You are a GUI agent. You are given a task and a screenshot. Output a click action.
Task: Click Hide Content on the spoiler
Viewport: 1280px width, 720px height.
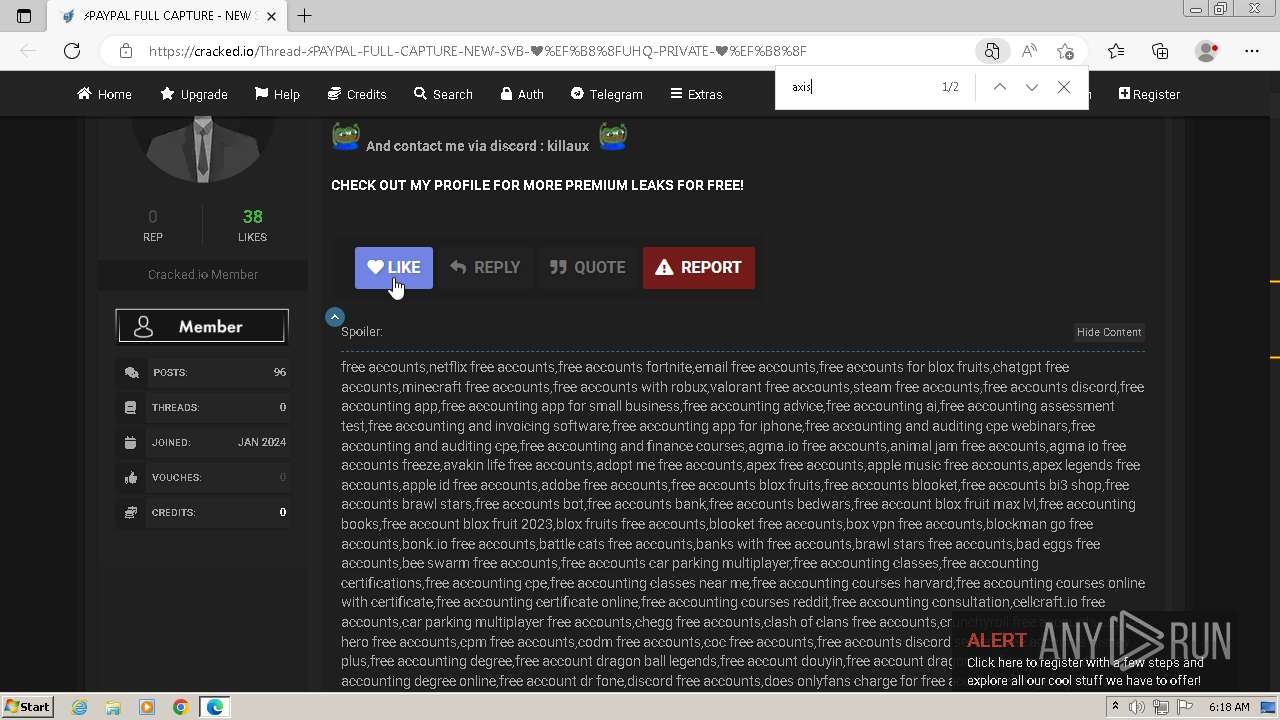click(x=1109, y=332)
